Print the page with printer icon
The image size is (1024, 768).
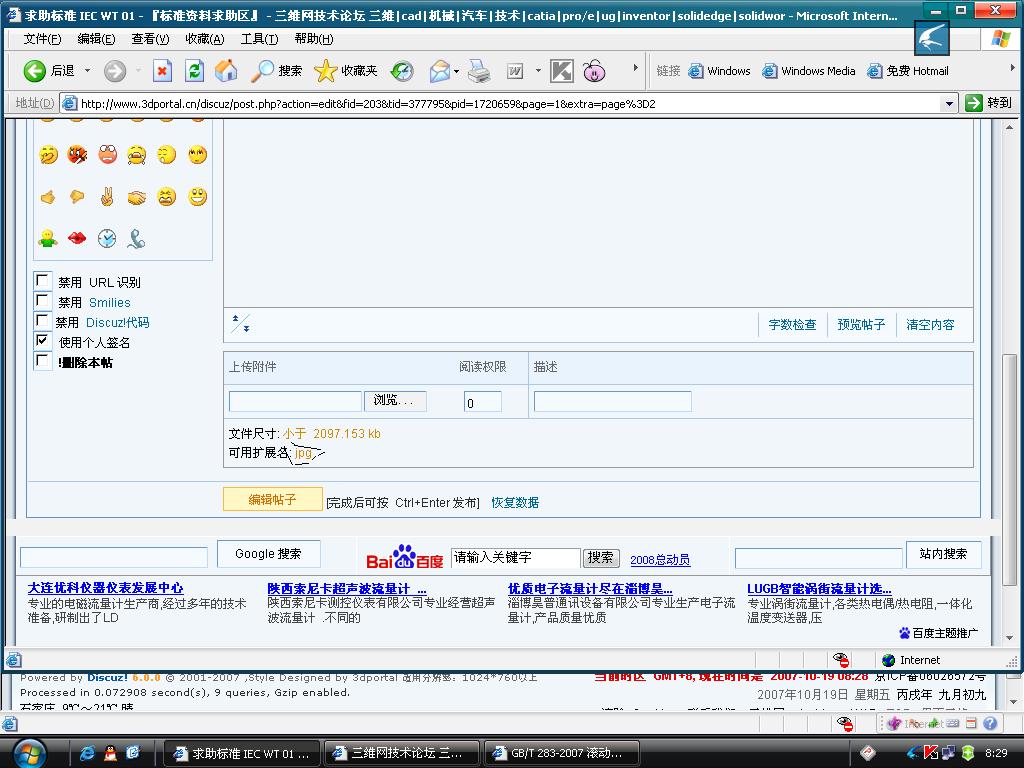tap(479, 71)
